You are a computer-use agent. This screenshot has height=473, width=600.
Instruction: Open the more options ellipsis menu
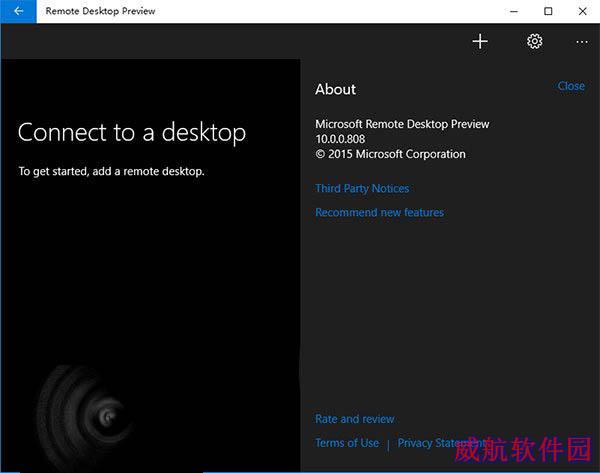point(582,42)
